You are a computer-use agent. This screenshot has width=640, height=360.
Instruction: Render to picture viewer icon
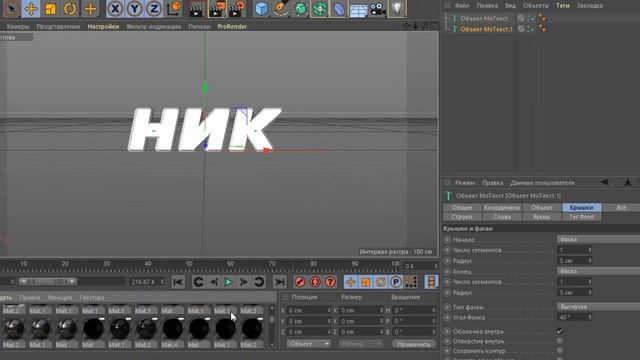[217, 9]
